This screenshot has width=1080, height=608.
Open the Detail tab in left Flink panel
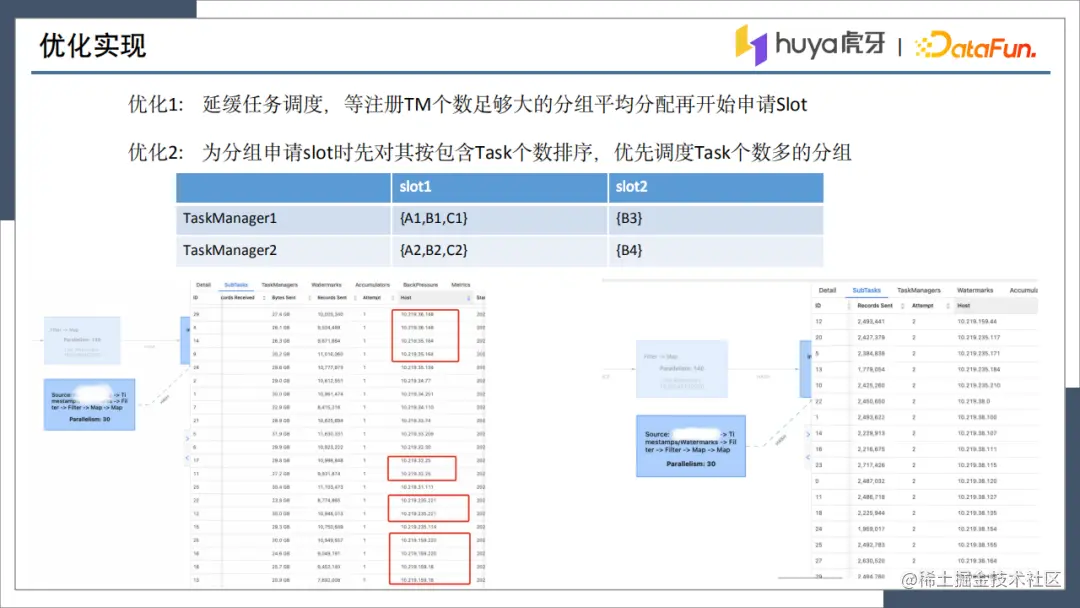pos(203,284)
